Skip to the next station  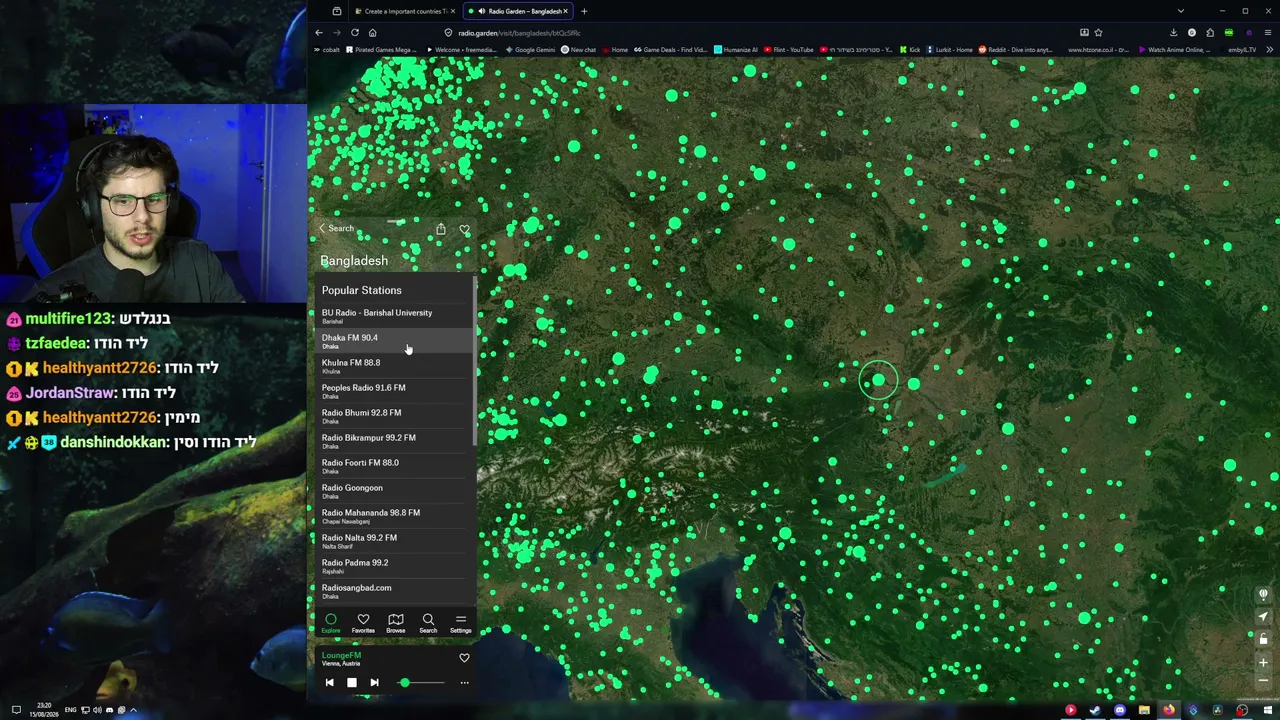[x=374, y=683]
